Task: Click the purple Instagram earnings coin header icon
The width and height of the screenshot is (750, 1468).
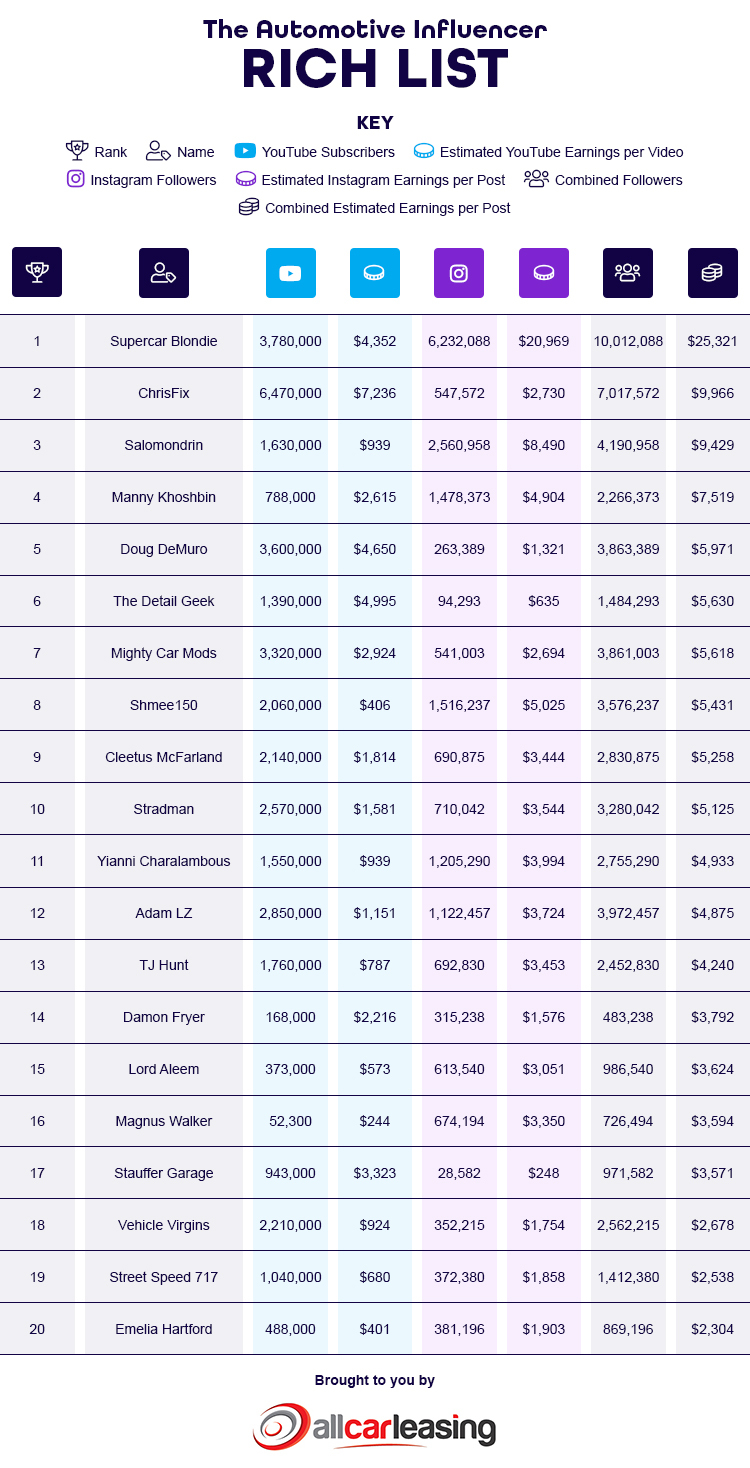Action: (544, 272)
